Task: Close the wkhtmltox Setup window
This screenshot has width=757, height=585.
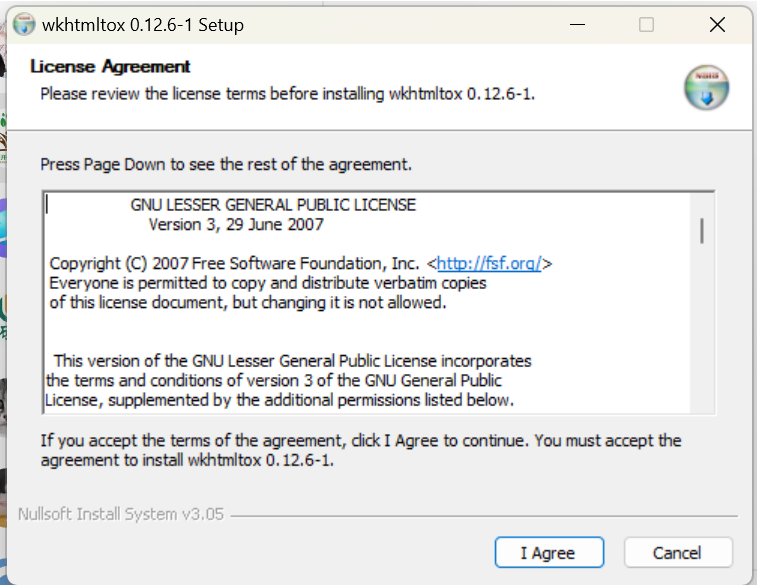Action: pos(717,24)
